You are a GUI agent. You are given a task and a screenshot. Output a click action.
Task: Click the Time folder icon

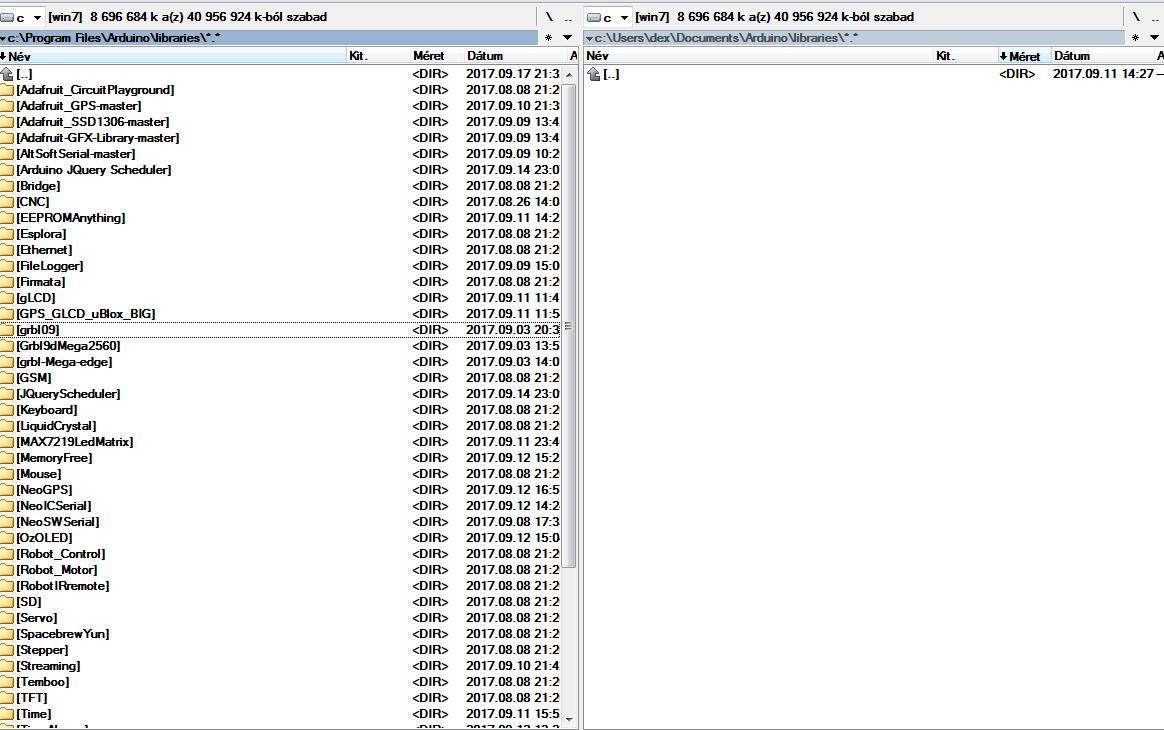[x=7, y=714]
